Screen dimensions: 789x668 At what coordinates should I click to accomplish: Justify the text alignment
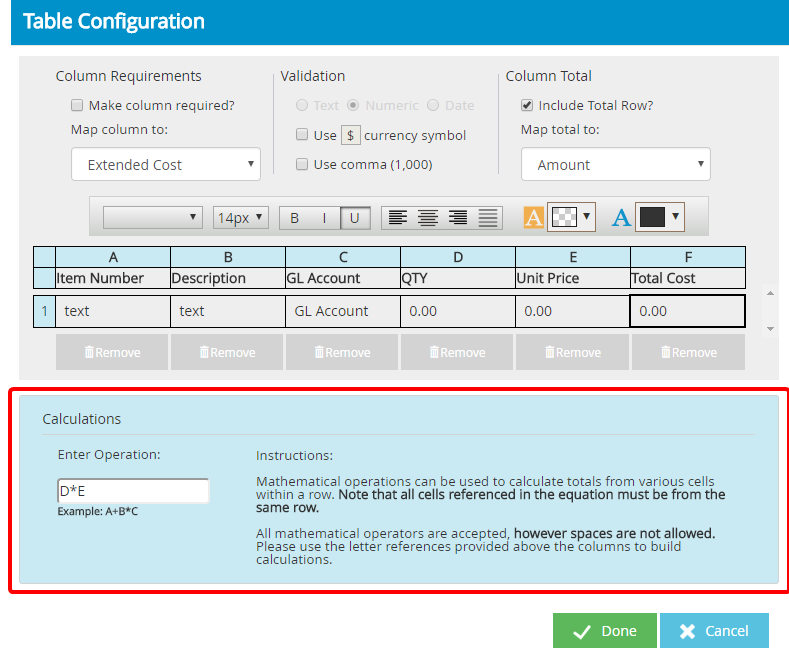pos(488,218)
